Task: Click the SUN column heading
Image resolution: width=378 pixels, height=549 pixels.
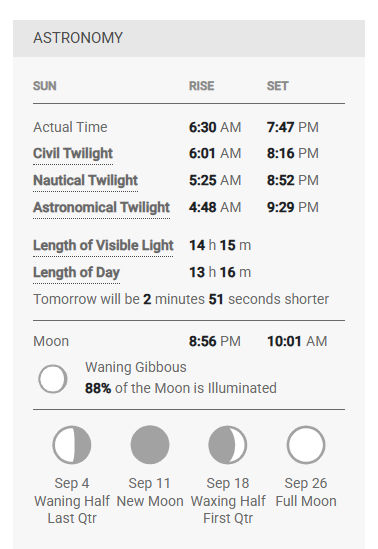Action: point(44,86)
